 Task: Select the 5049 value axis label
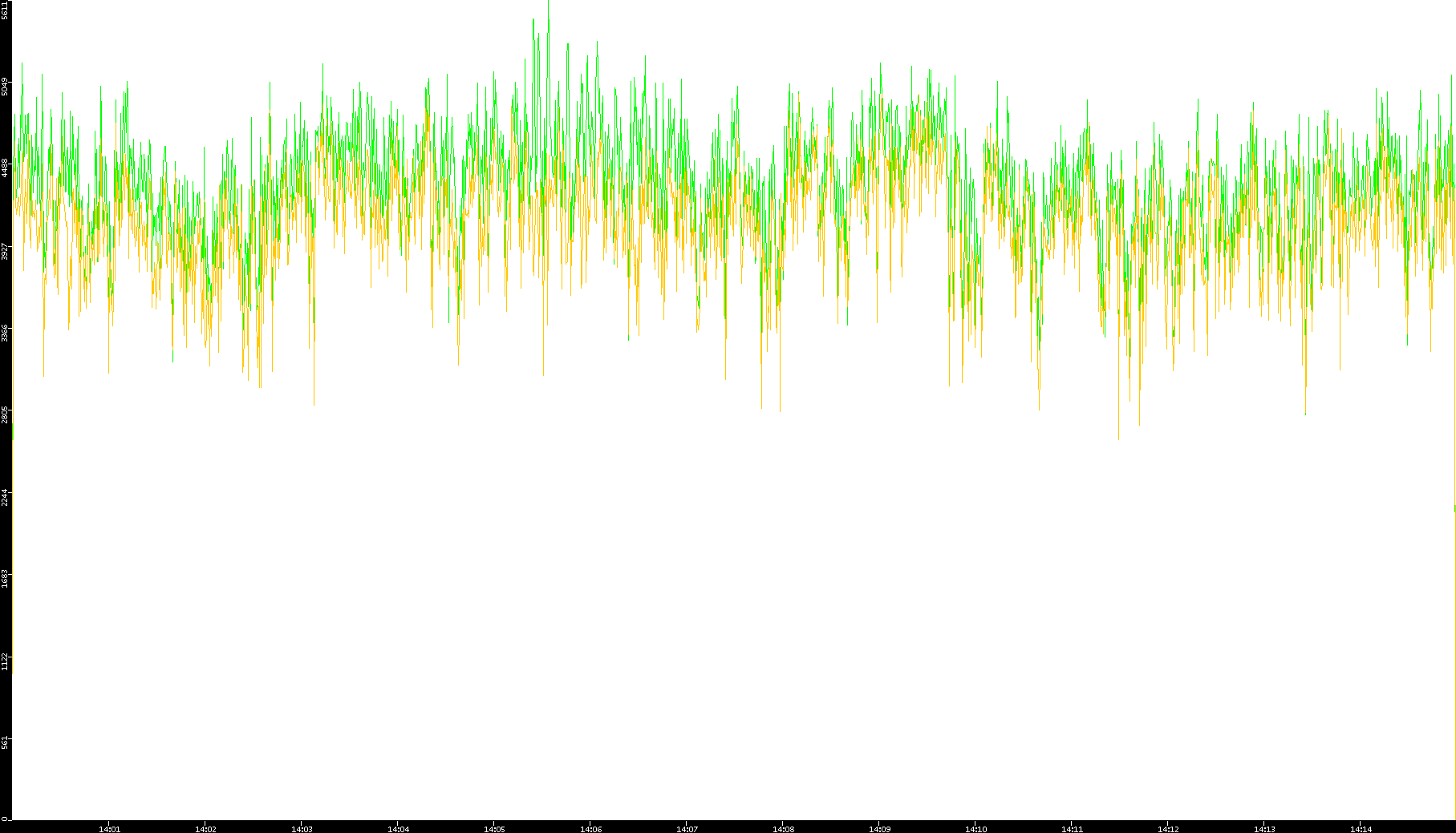pos(6,86)
